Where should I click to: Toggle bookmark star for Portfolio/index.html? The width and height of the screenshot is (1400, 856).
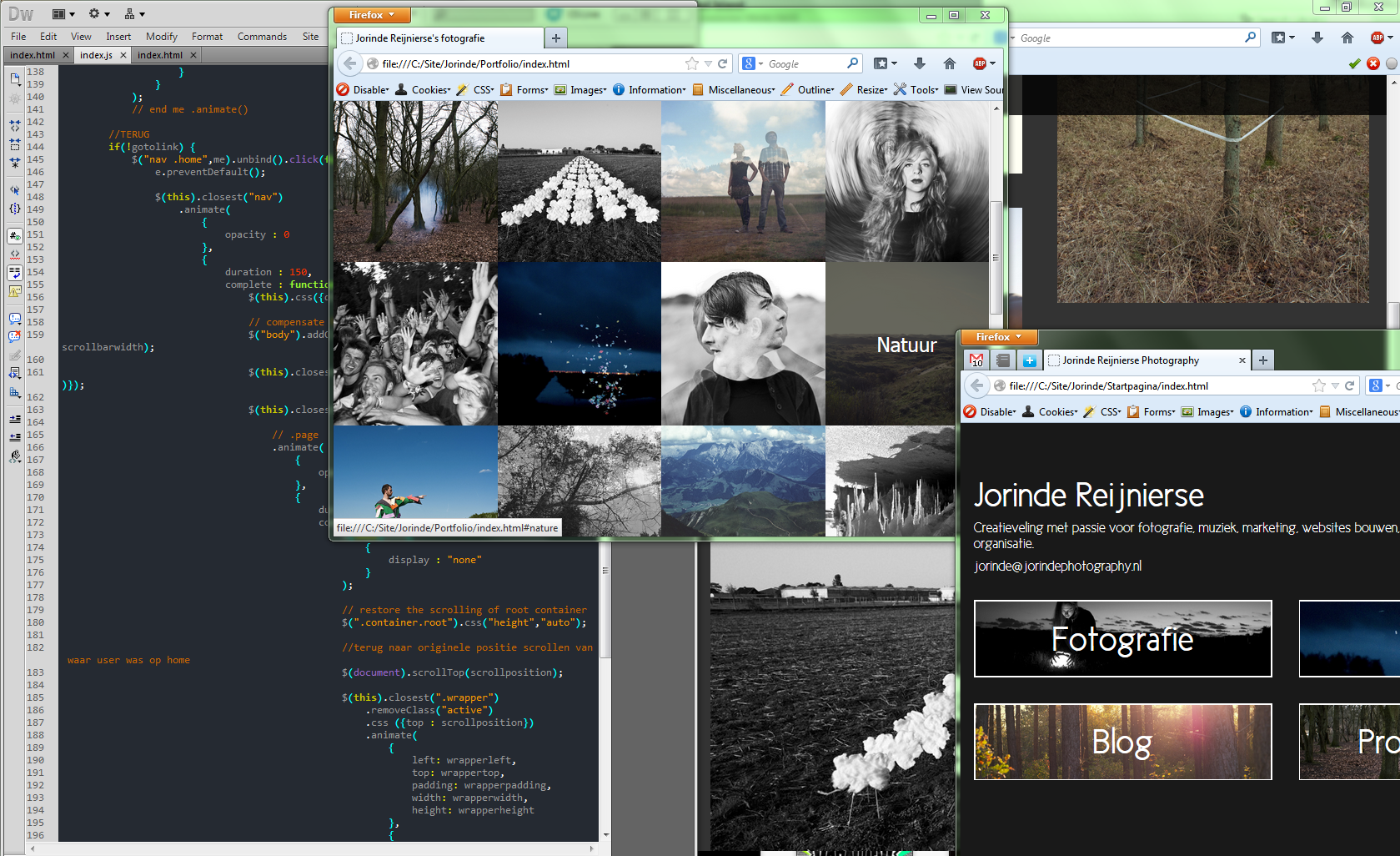pos(691,63)
